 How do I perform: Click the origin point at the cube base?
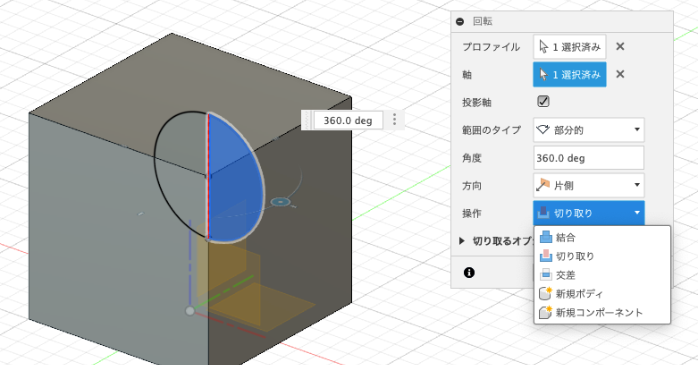(190, 311)
